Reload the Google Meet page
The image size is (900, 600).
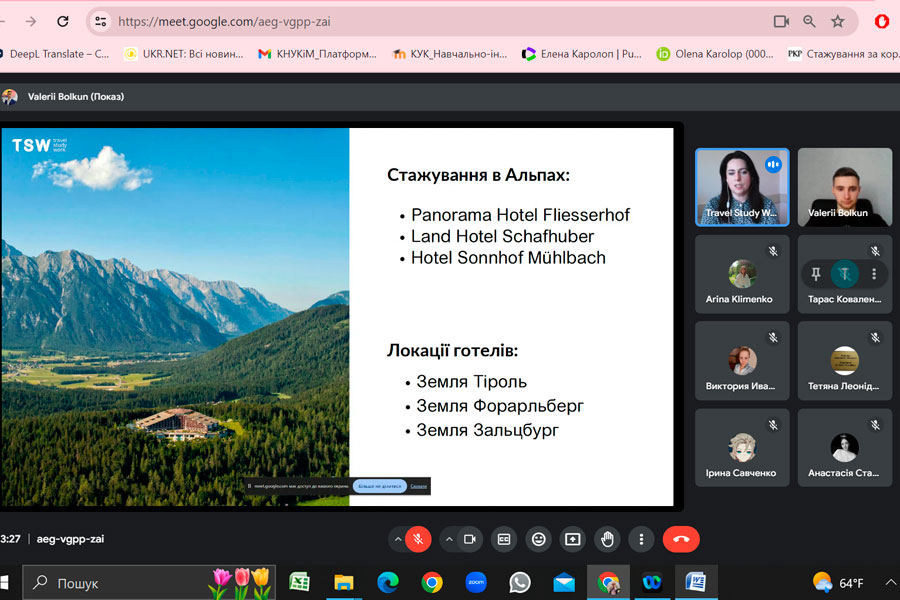tap(63, 21)
